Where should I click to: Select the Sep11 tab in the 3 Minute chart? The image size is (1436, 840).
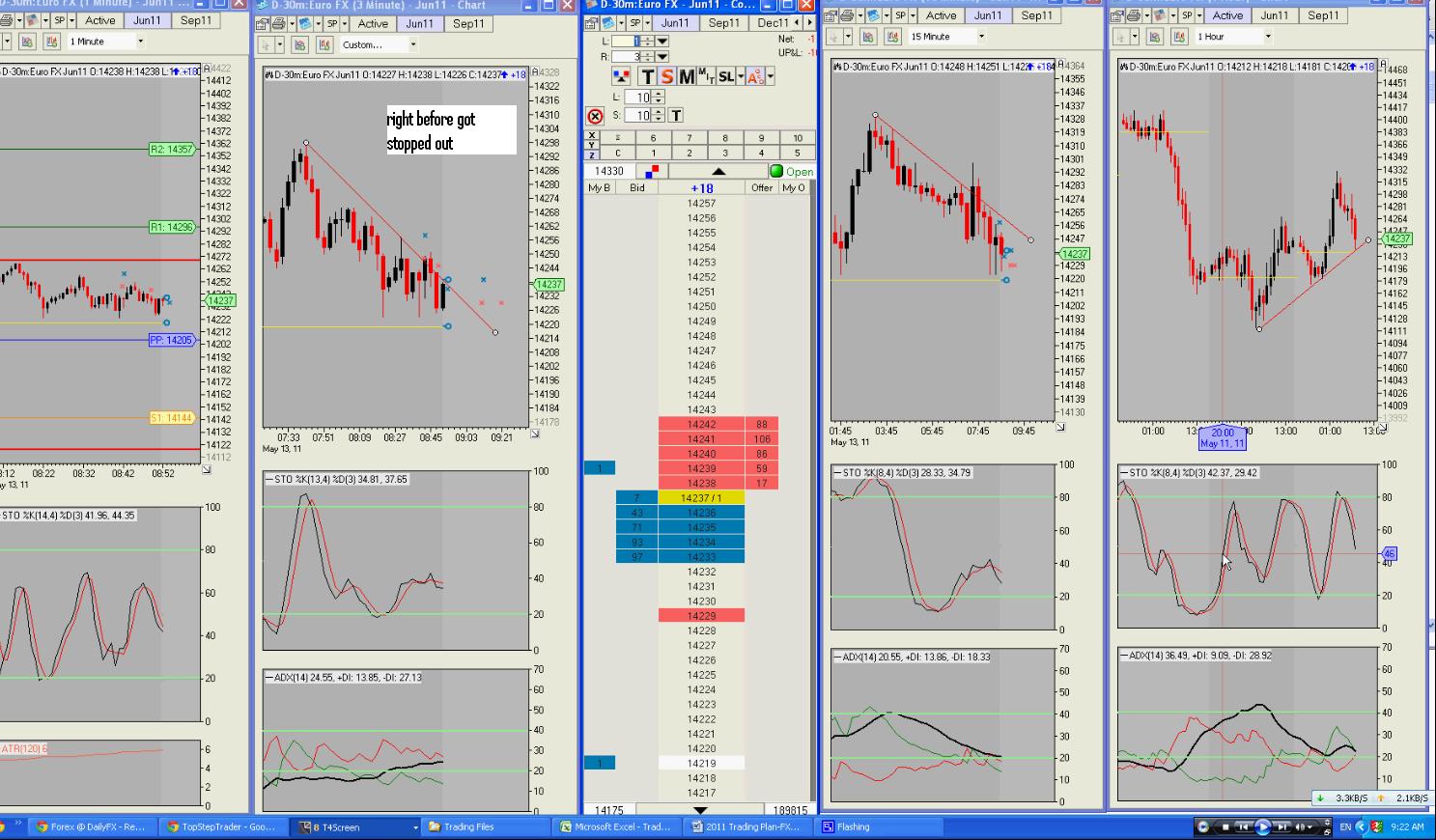click(x=468, y=24)
